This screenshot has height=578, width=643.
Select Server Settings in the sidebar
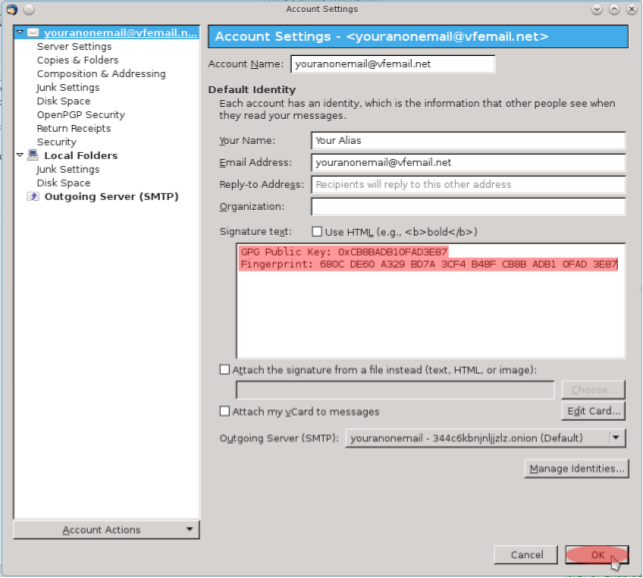tap(74, 46)
